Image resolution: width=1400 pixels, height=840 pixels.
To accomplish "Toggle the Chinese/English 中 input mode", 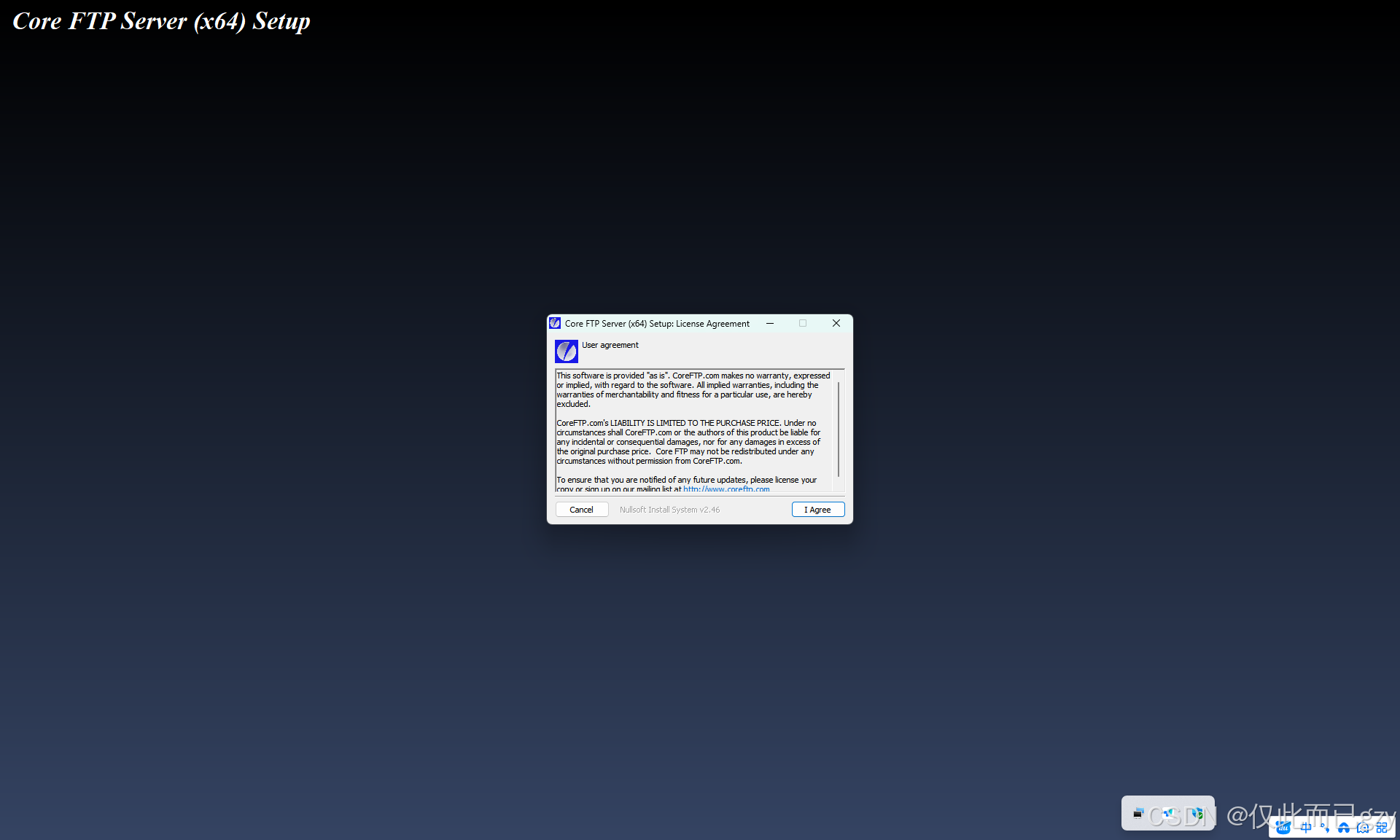I will point(1305,827).
